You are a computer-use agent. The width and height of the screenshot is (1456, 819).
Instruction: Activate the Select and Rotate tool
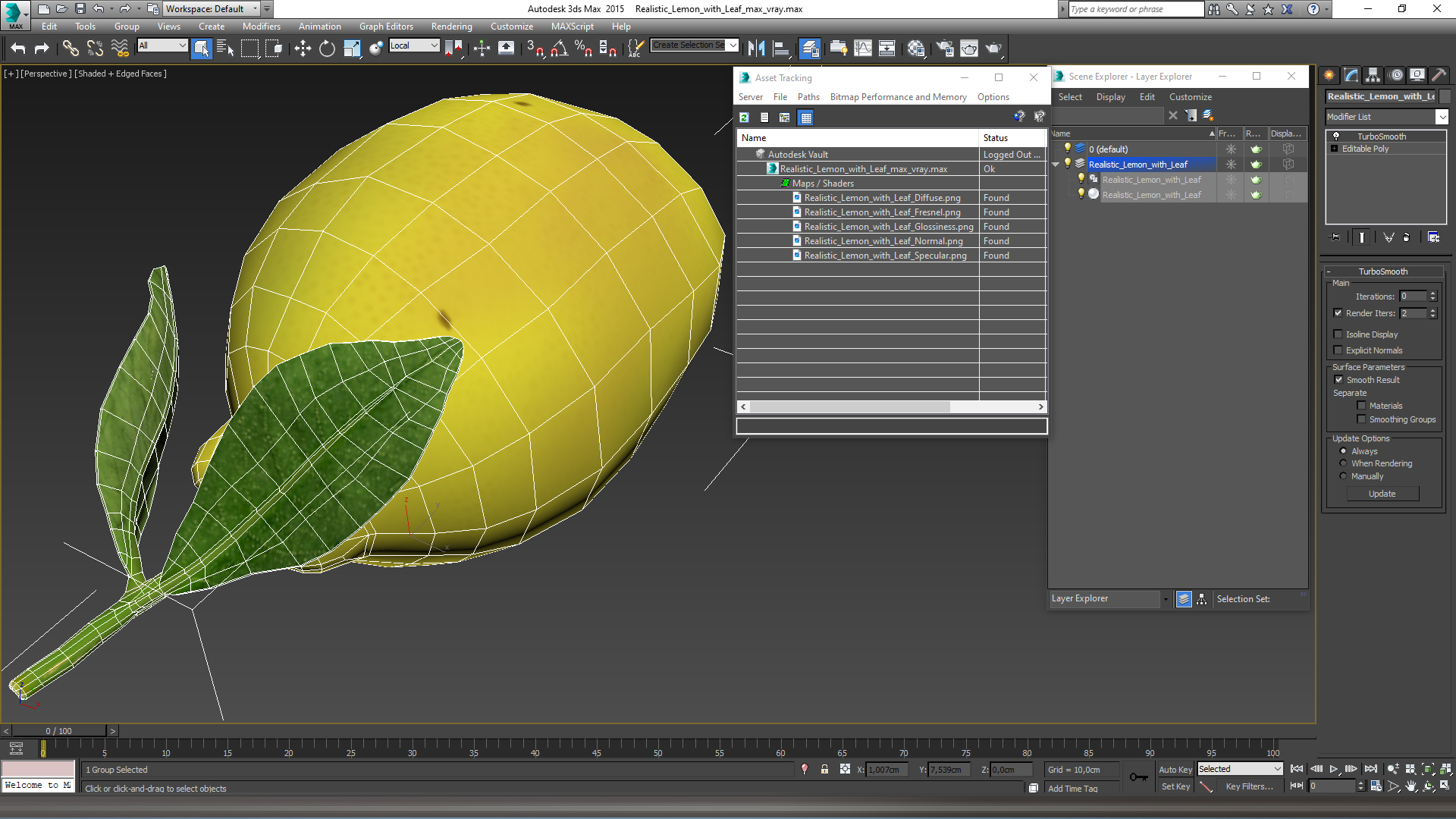[327, 49]
